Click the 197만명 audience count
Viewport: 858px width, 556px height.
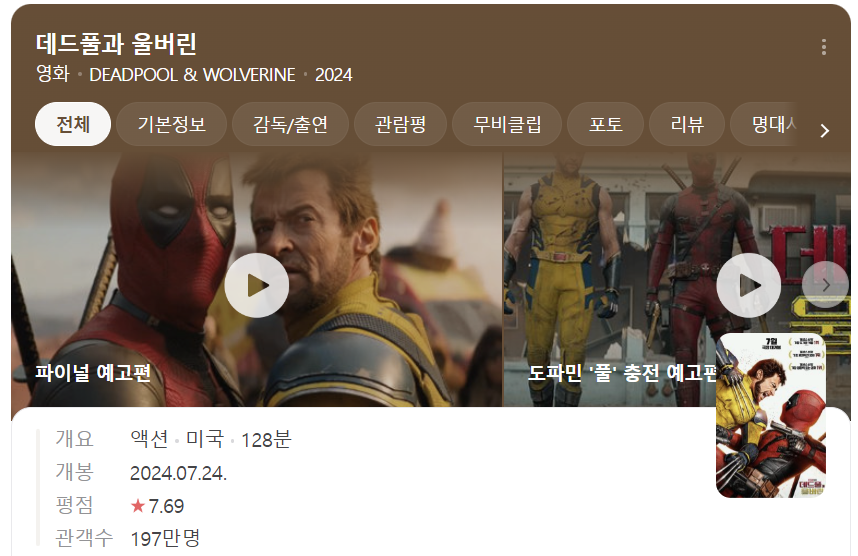coord(165,538)
